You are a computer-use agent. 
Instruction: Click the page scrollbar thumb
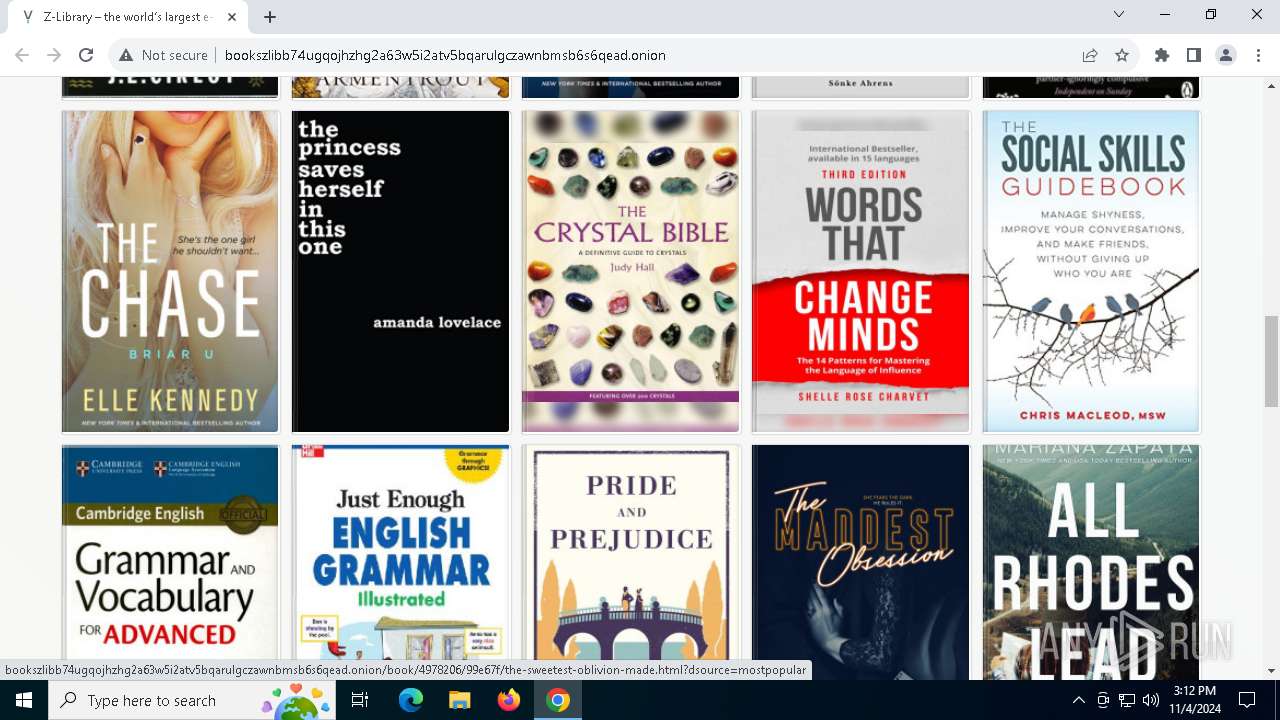[x=1271, y=361]
